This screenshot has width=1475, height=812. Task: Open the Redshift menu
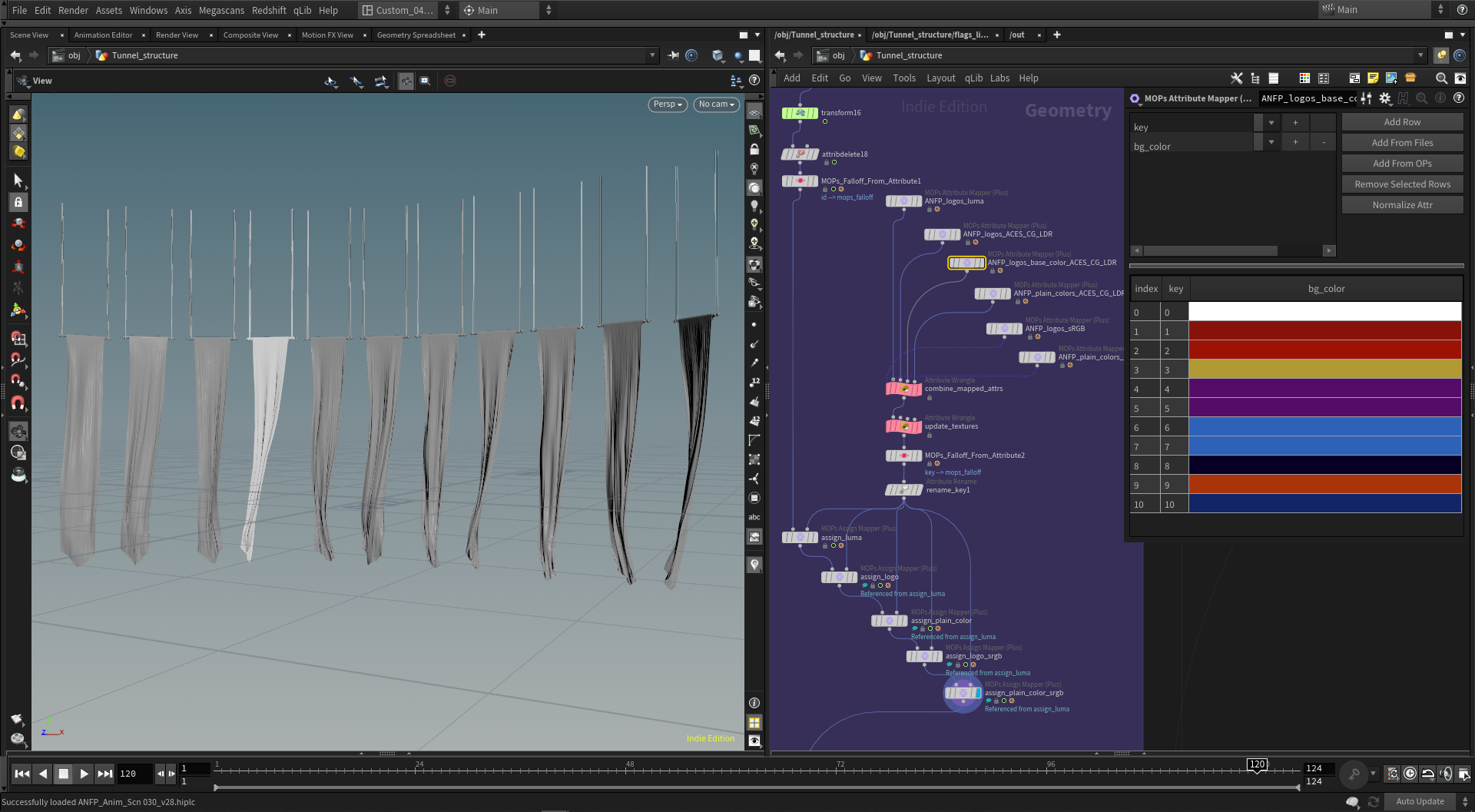coord(268,10)
